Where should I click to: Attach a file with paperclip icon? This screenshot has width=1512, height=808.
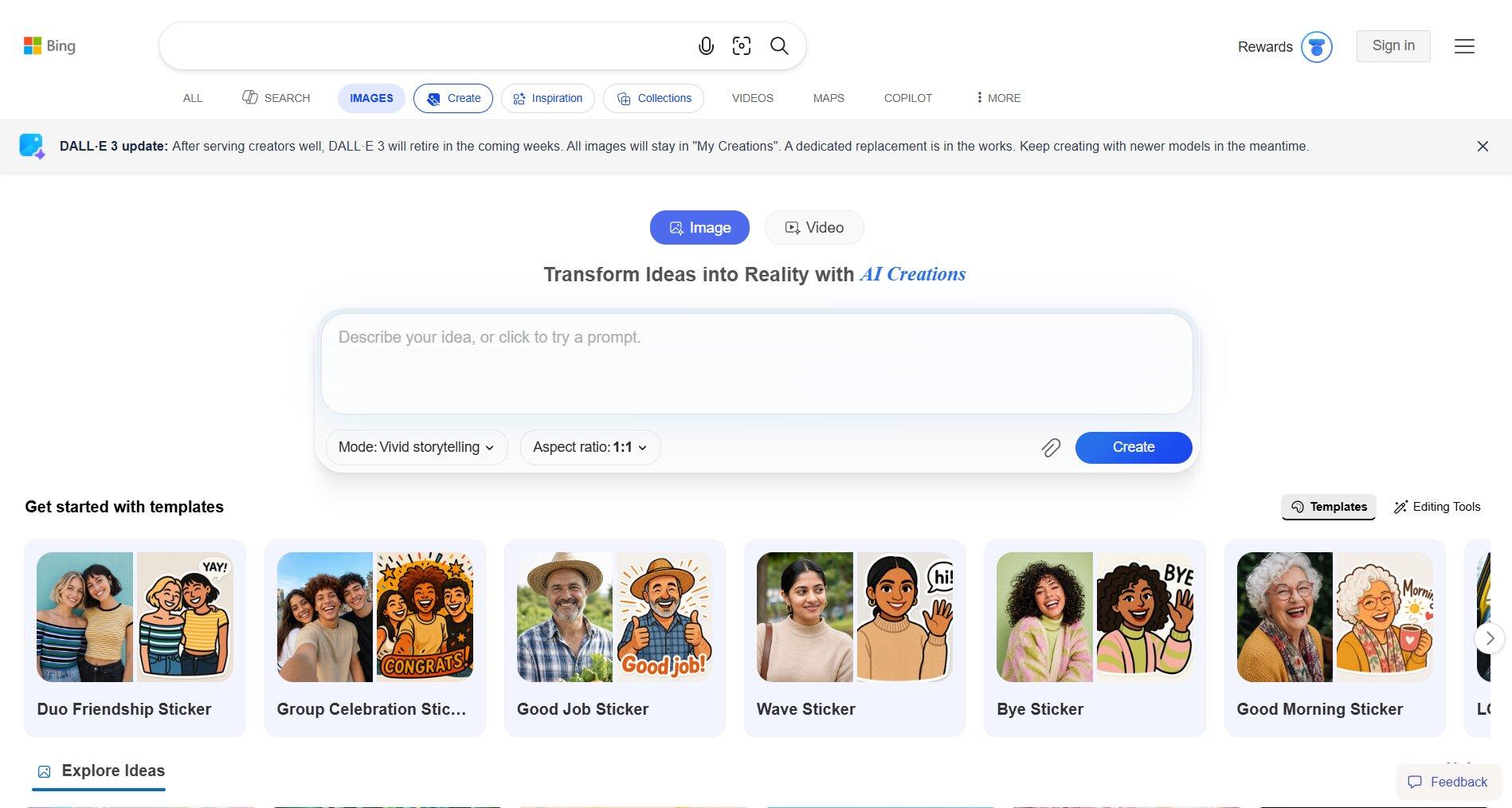pos(1051,448)
